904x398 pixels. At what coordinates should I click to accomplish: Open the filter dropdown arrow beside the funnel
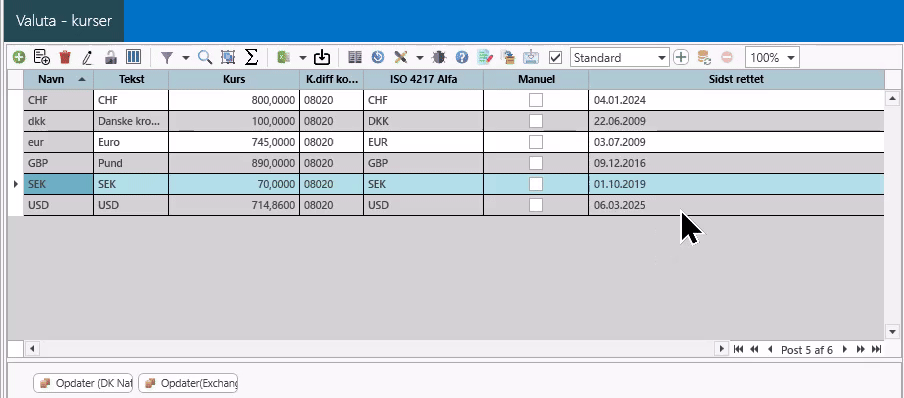[x=186, y=57]
